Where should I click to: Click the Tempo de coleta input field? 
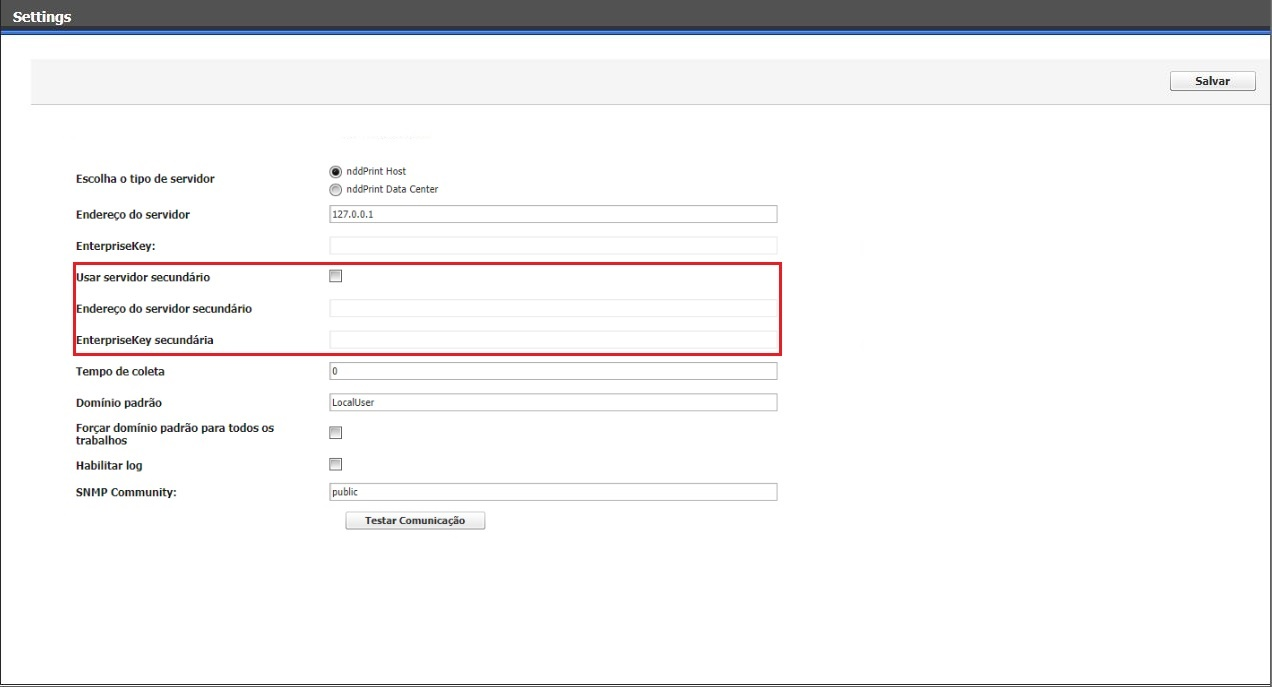click(553, 371)
